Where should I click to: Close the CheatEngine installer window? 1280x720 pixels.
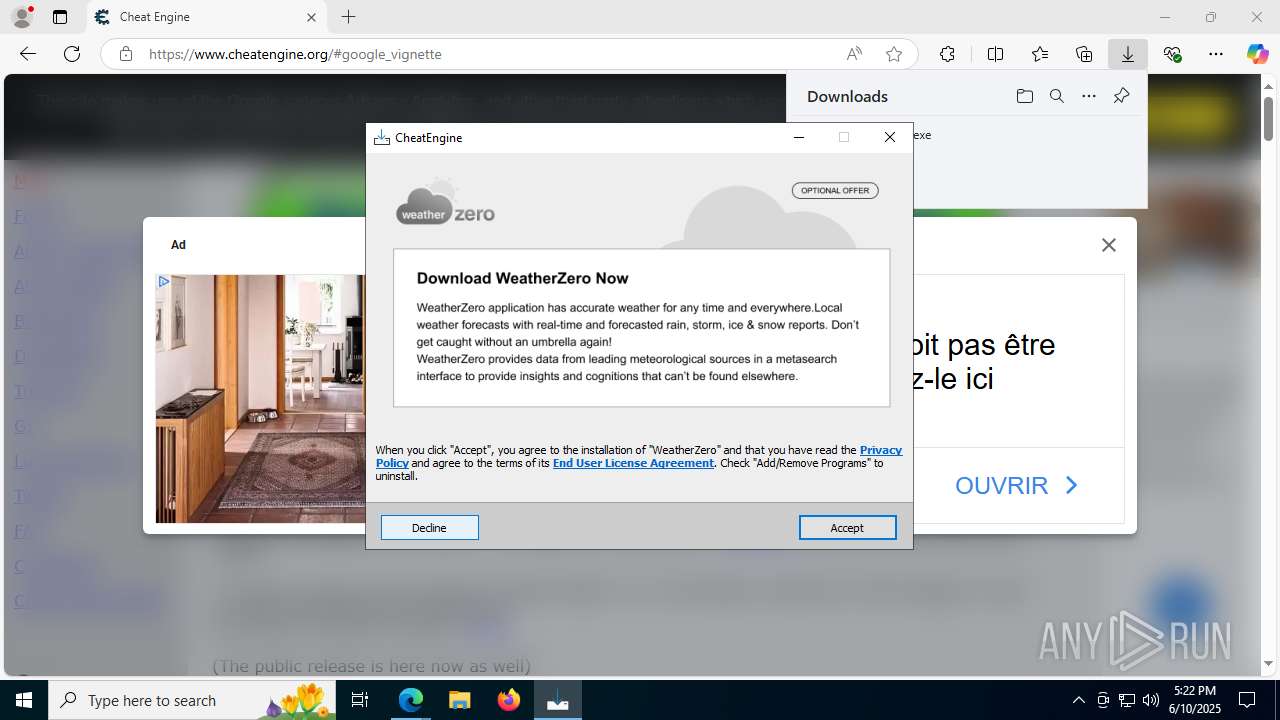[x=889, y=138]
